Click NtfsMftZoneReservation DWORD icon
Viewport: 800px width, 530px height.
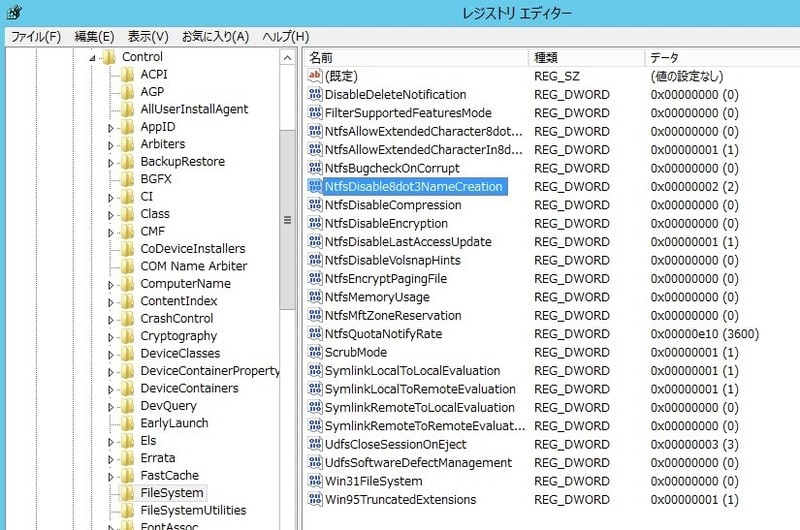[x=315, y=315]
